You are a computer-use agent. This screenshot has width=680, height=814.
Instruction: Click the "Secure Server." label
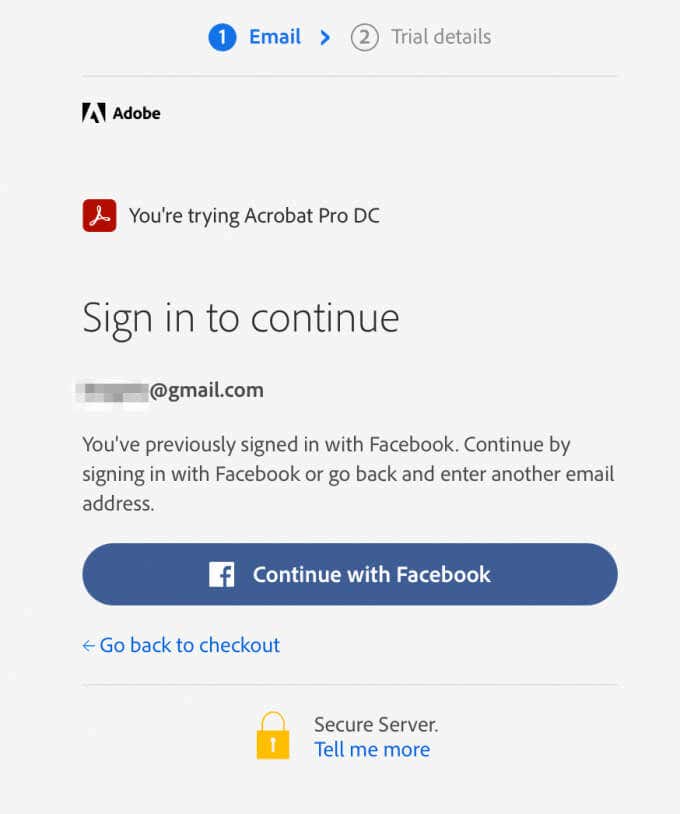coord(376,724)
